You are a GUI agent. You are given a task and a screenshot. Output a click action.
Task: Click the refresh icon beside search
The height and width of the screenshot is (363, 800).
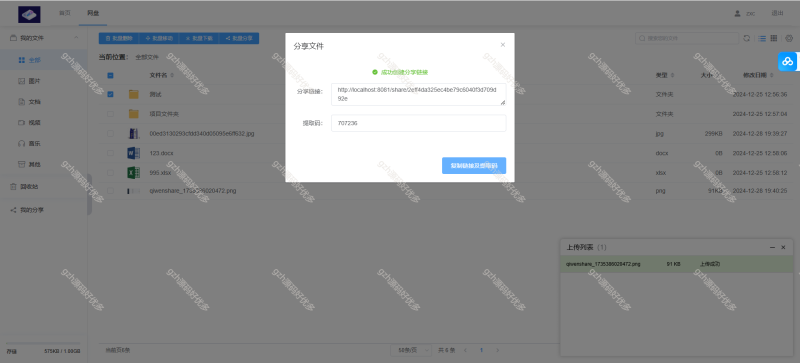coord(746,38)
